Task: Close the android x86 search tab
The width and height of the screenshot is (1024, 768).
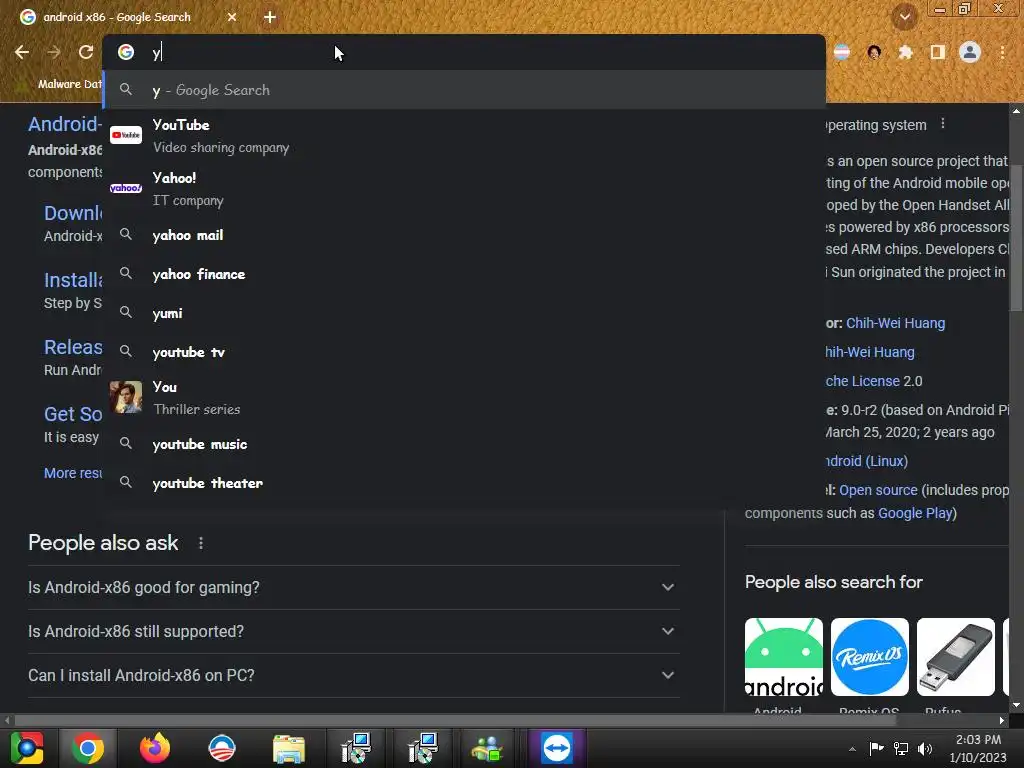Action: point(232,18)
